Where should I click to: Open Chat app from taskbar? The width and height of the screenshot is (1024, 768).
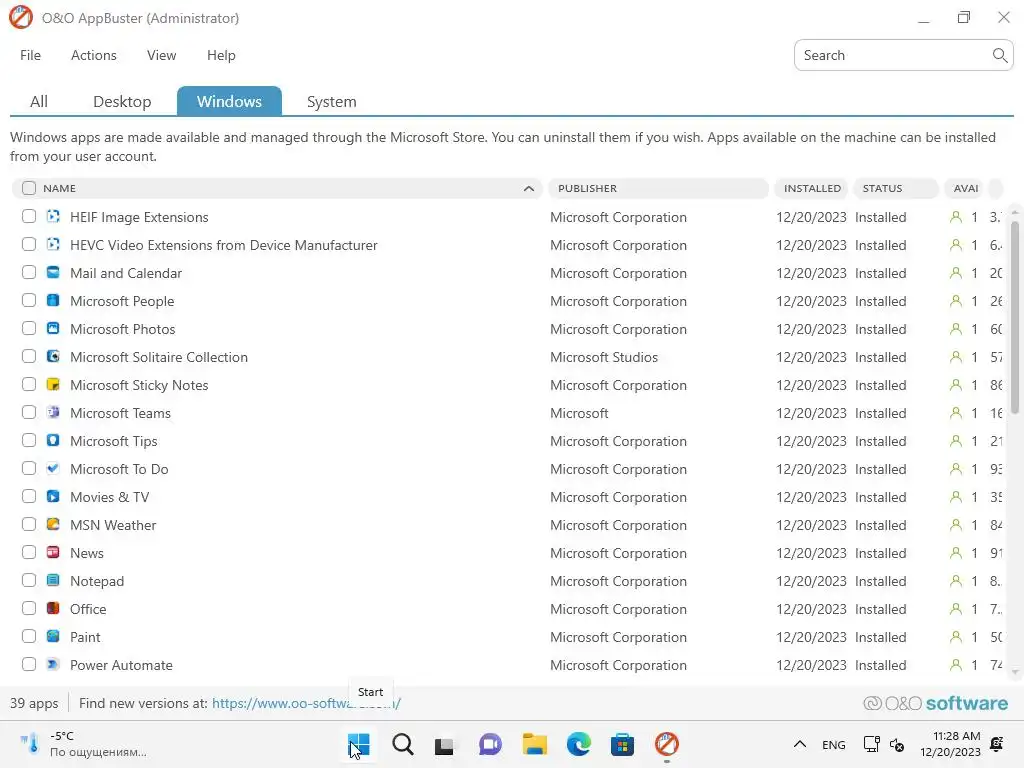pos(490,744)
